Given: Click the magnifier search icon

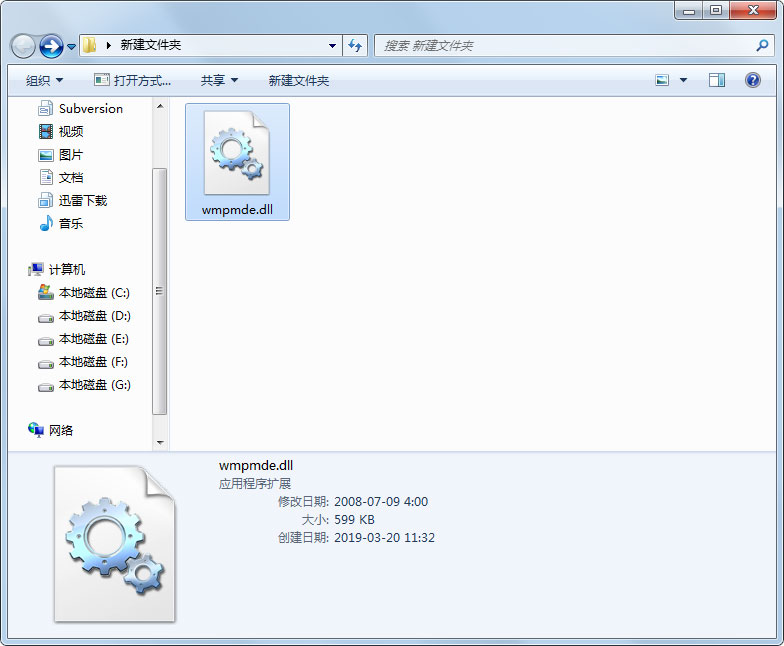Looking at the screenshot, I should (x=762, y=46).
